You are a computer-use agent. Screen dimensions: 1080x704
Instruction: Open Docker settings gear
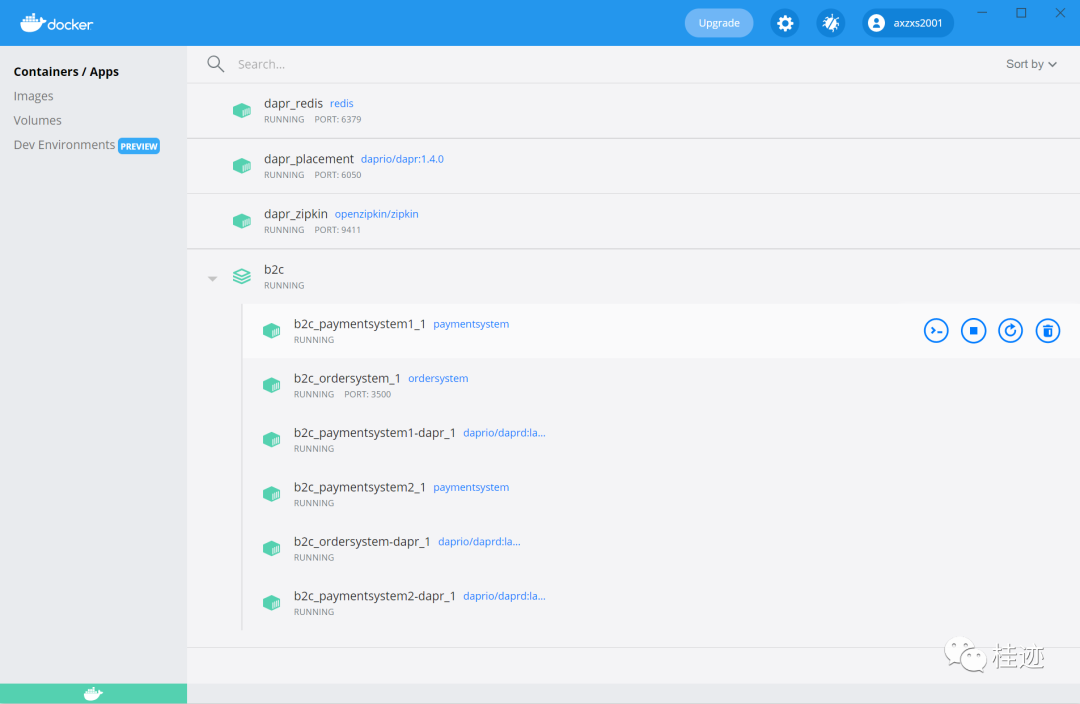coord(785,23)
